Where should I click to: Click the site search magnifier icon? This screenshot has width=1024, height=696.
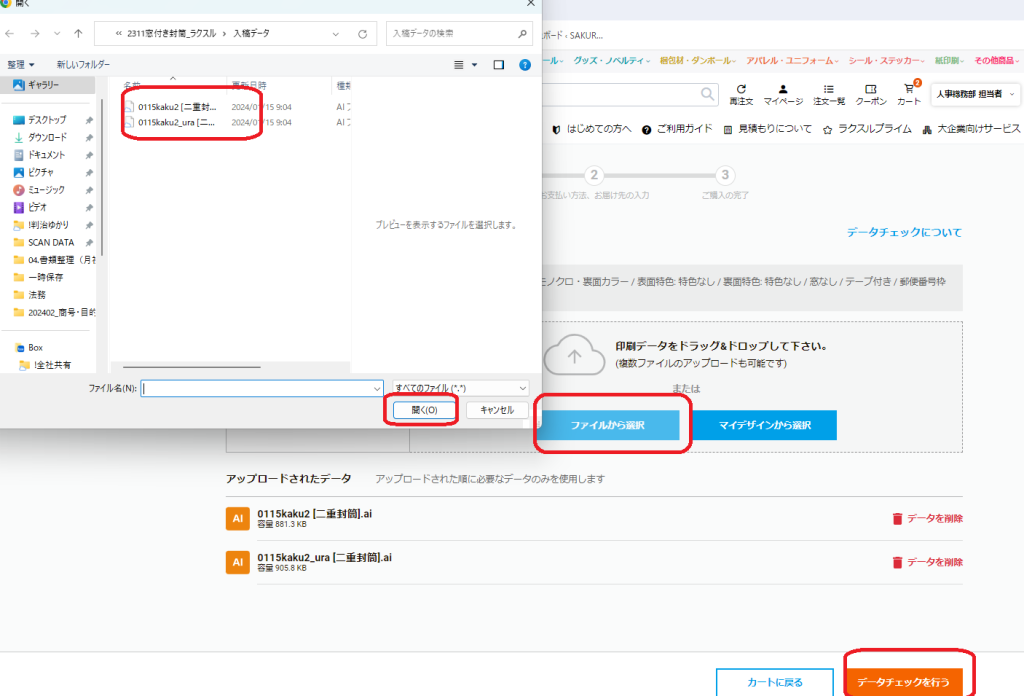click(708, 94)
